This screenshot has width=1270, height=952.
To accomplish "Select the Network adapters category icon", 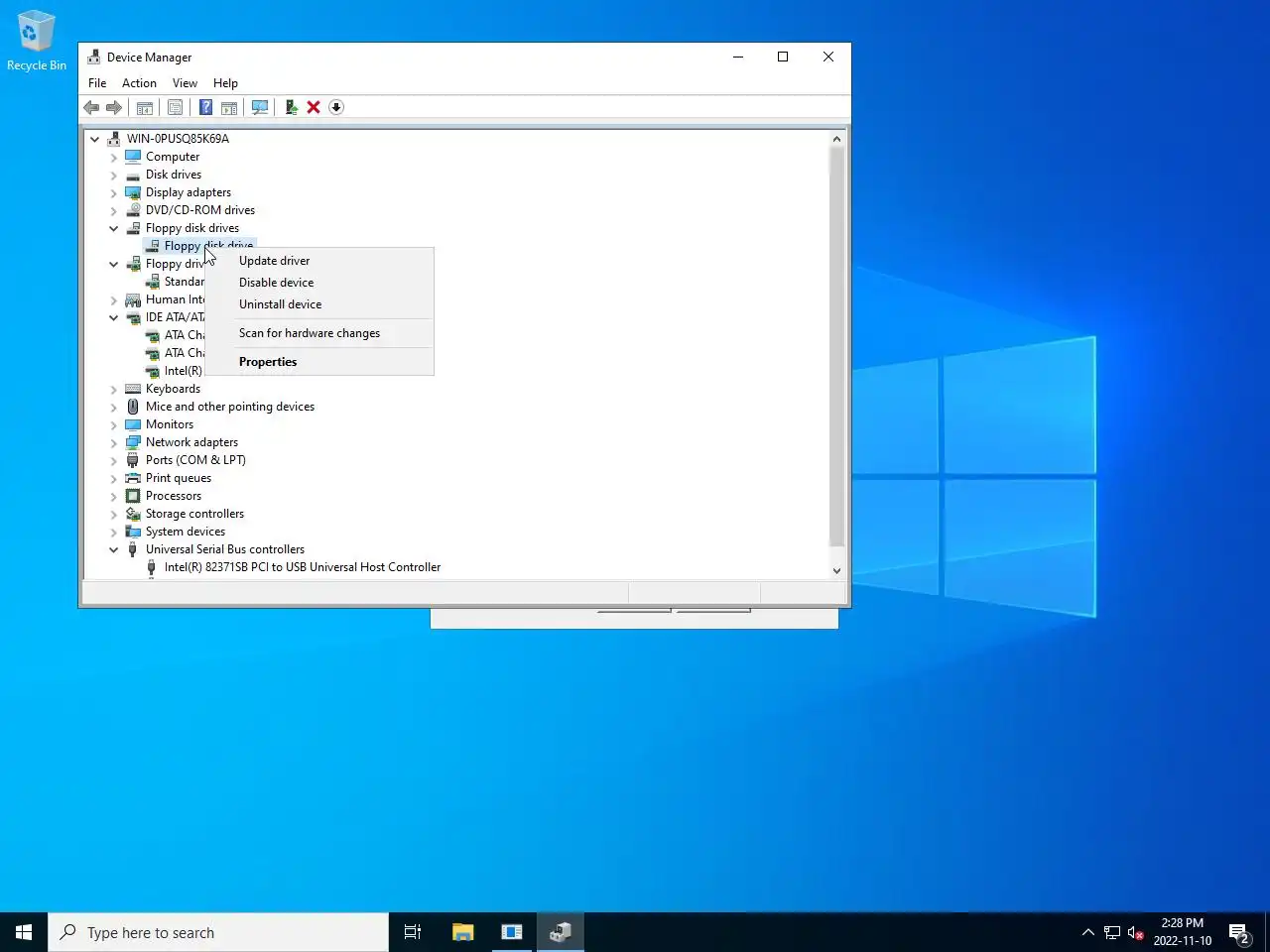I will pos(133,442).
